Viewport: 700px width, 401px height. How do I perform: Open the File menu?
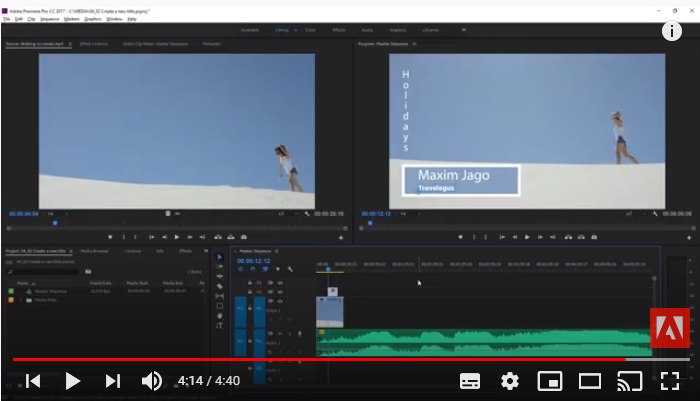coord(7,19)
